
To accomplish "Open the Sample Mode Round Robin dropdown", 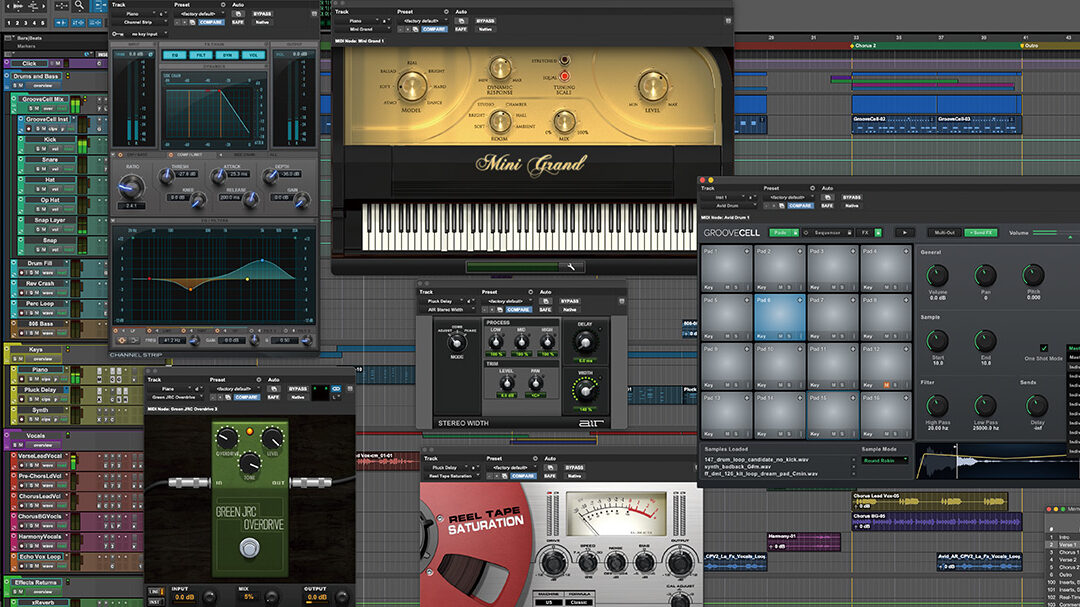I will [886, 460].
